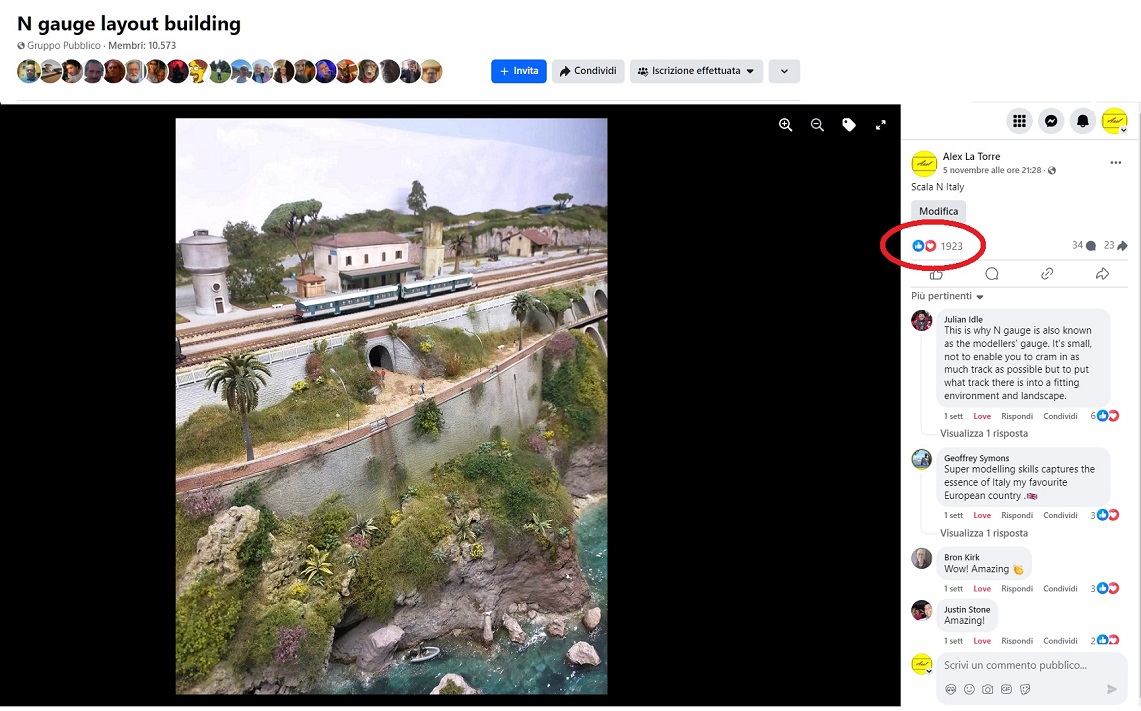Attach photo using camera icon in comment box
1141x711 pixels.
[988, 689]
